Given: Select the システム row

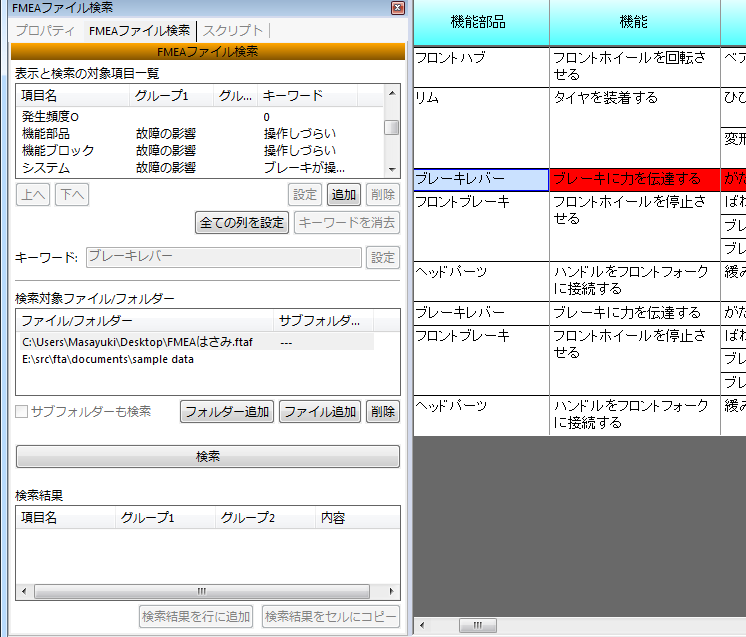Looking at the screenshot, I should click(200, 167).
